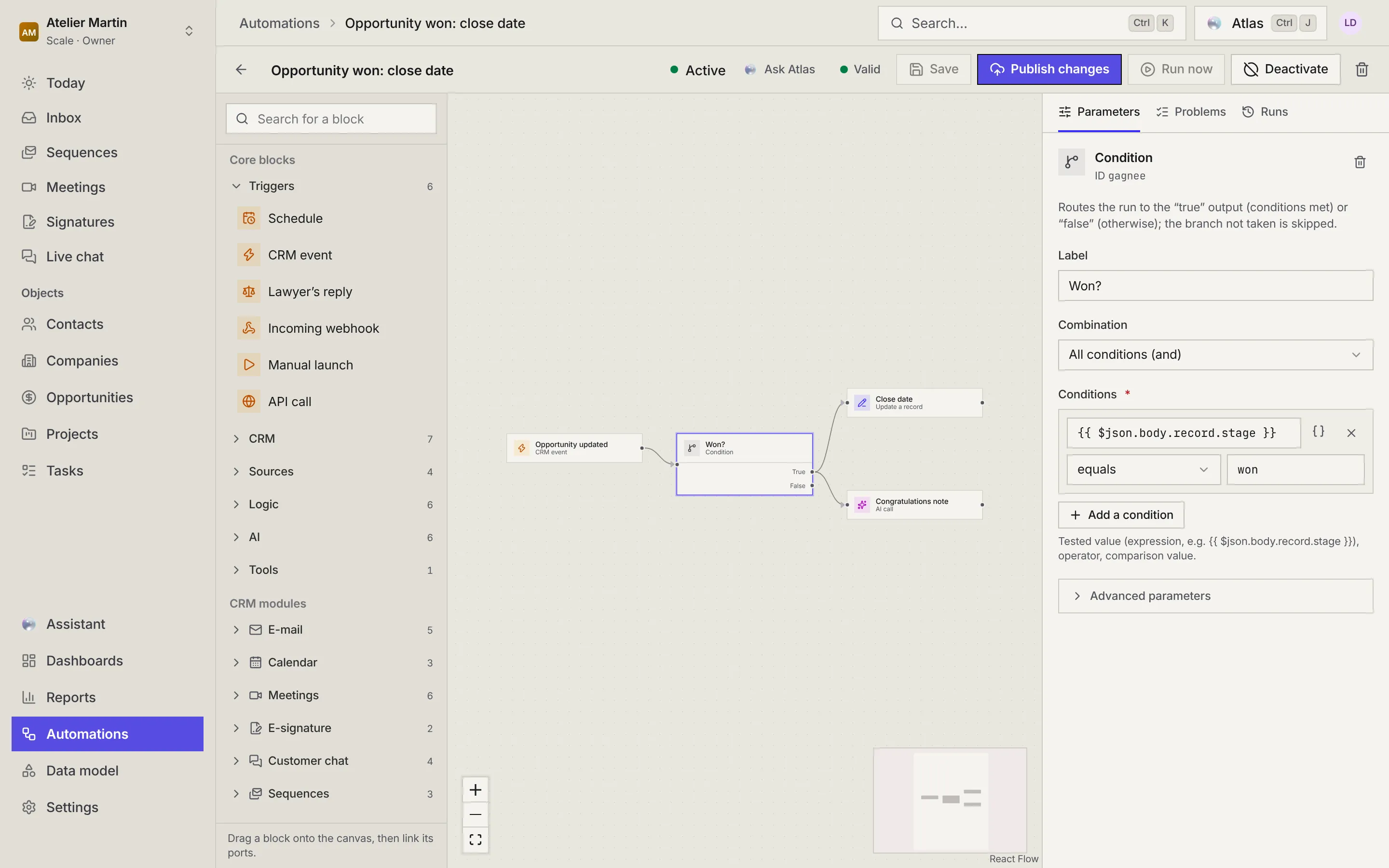The image size is (1389, 868).
Task: Delete the automation with the toolbar trash icon
Action: (x=1362, y=69)
